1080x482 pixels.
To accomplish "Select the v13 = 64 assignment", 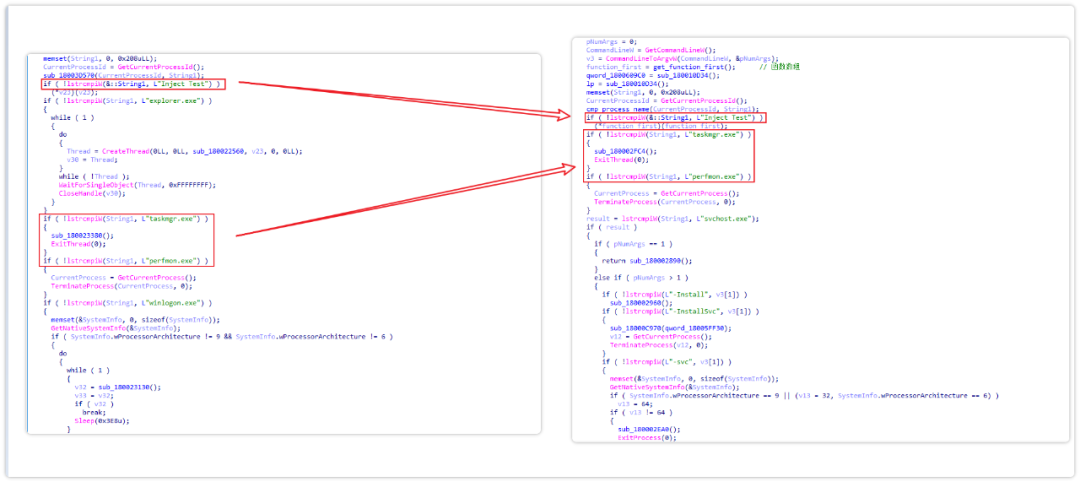I will 634,404.
